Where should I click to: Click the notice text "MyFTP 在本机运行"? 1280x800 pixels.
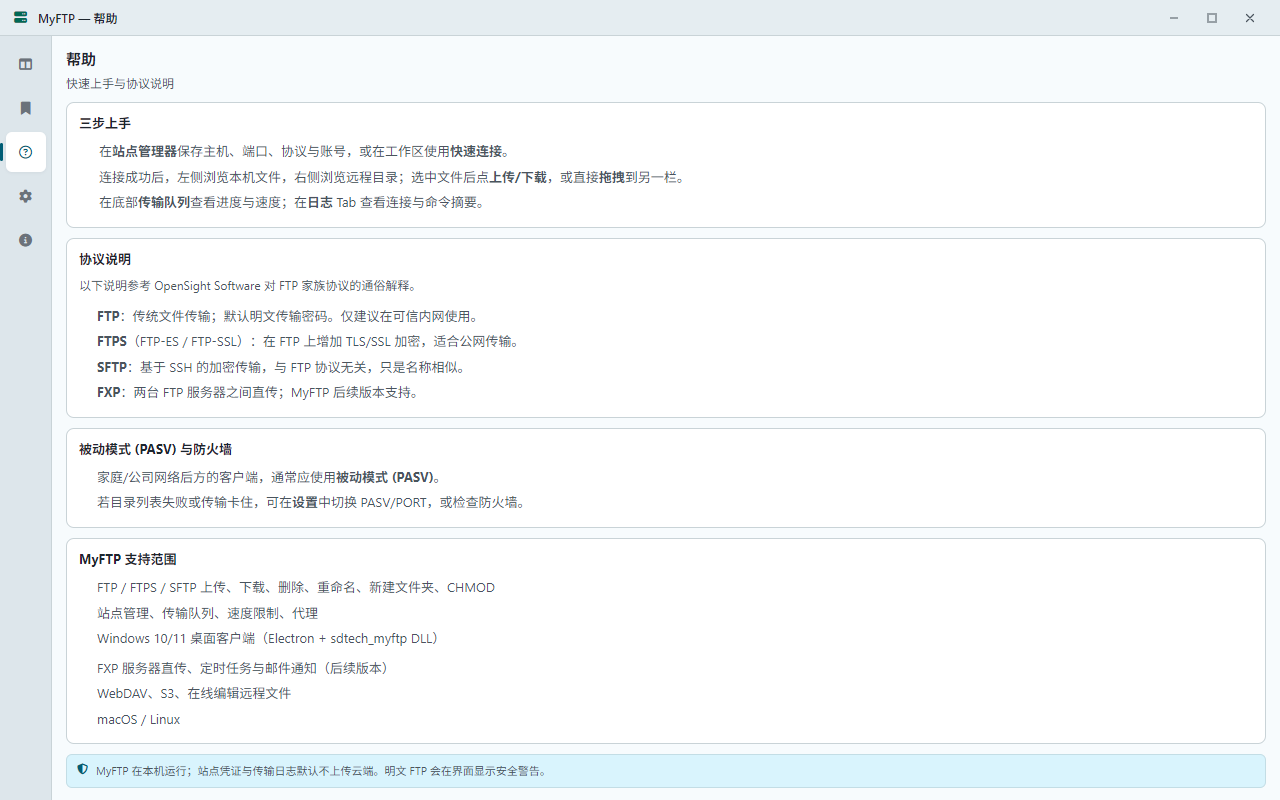(321, 771)
